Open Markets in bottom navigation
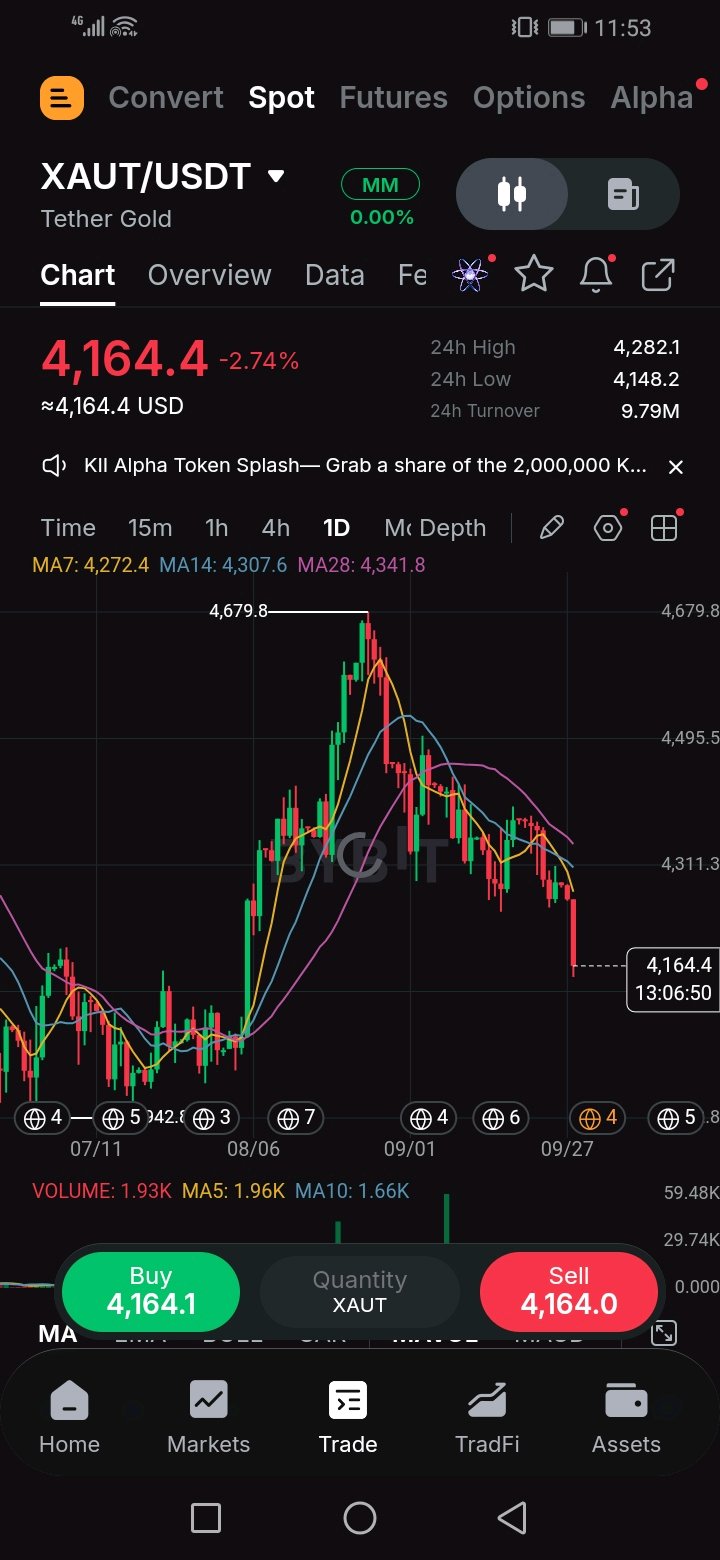The image size is (720, 1560). [x=208, y=1417]
